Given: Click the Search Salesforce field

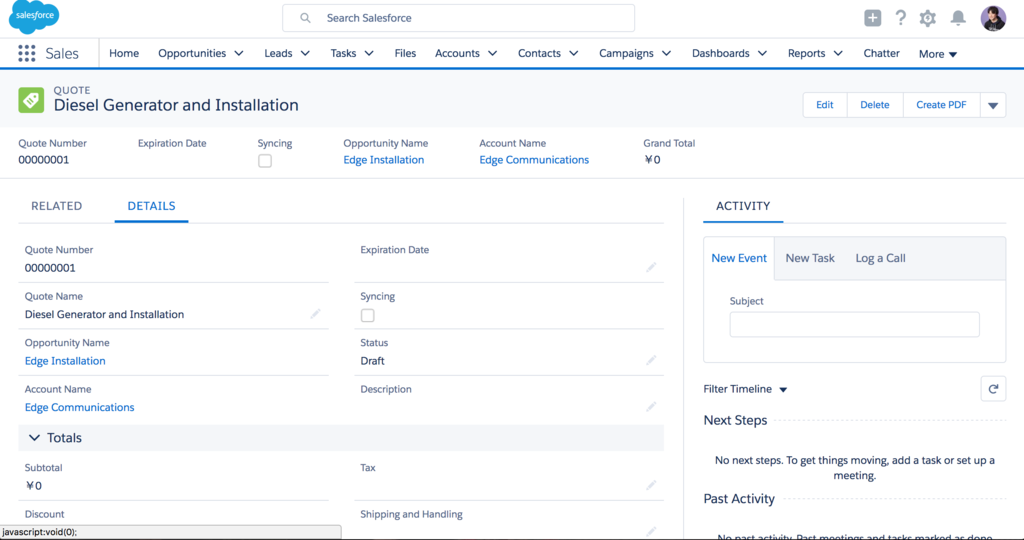Looking at the screenshot, I should click(x=458, y=18).
